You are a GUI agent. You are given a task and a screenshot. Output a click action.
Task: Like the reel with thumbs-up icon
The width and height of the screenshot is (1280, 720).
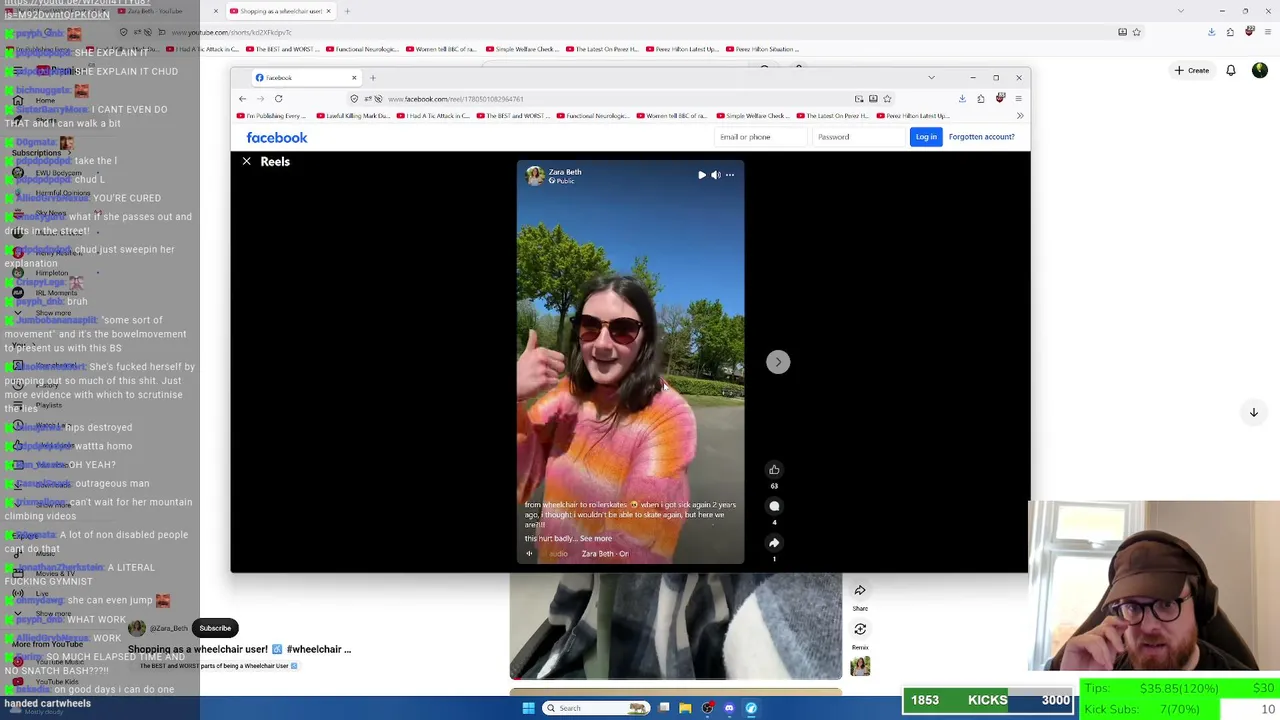774,469
